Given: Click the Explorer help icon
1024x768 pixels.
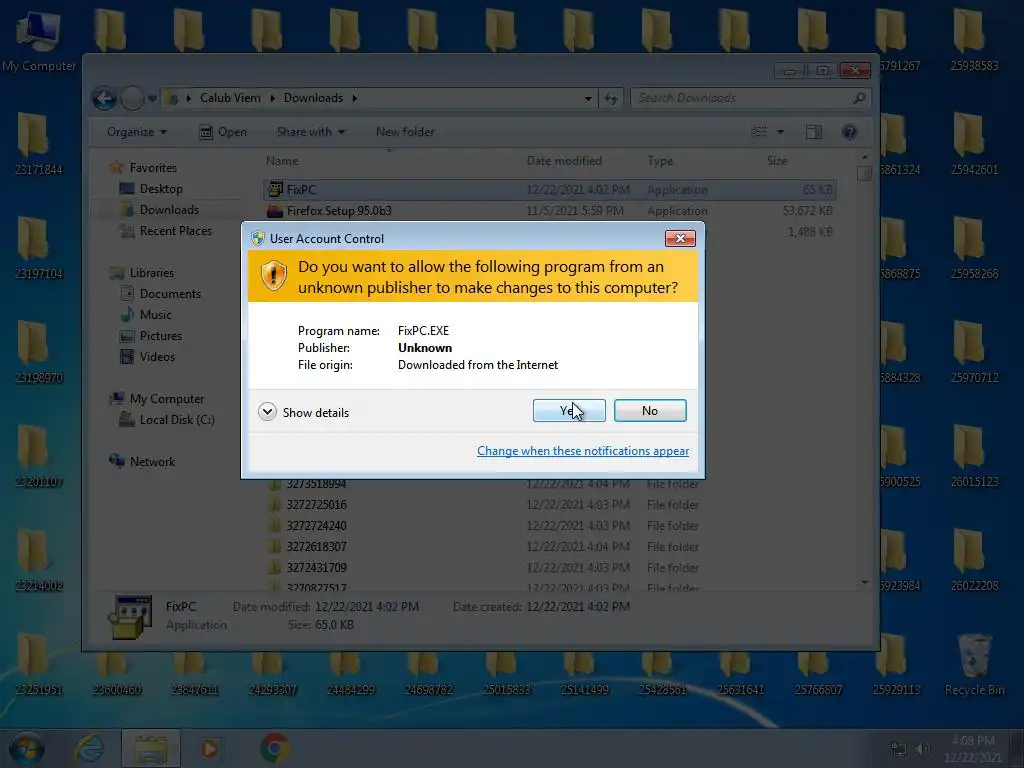Looking at the screenshot, I should coord(850,132).
